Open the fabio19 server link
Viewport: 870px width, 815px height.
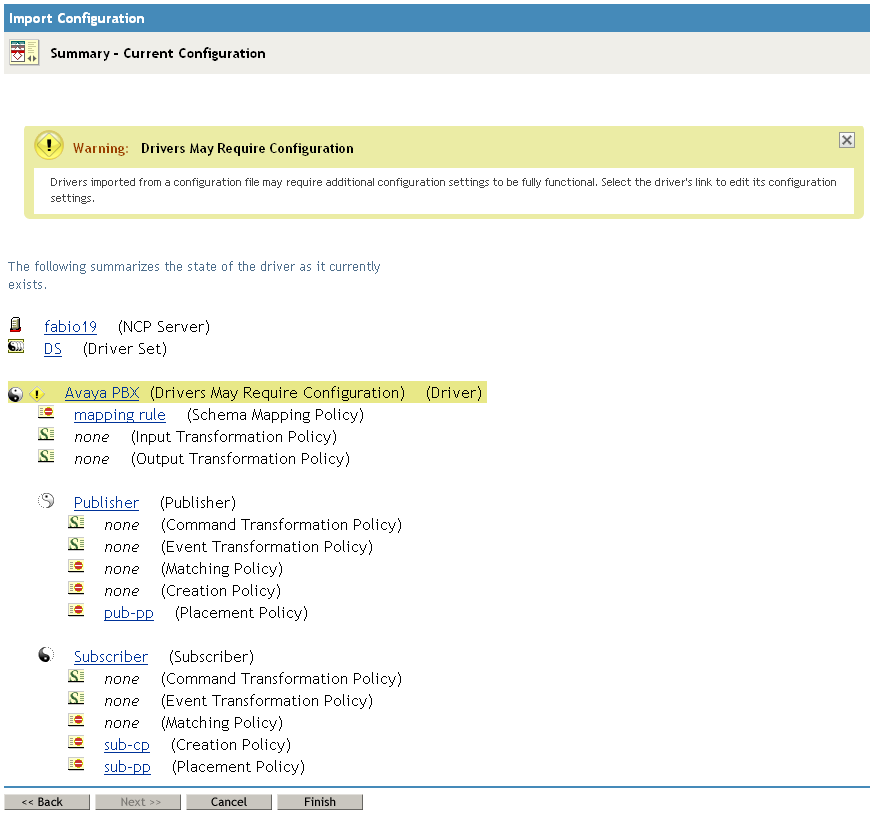(70, 327)
